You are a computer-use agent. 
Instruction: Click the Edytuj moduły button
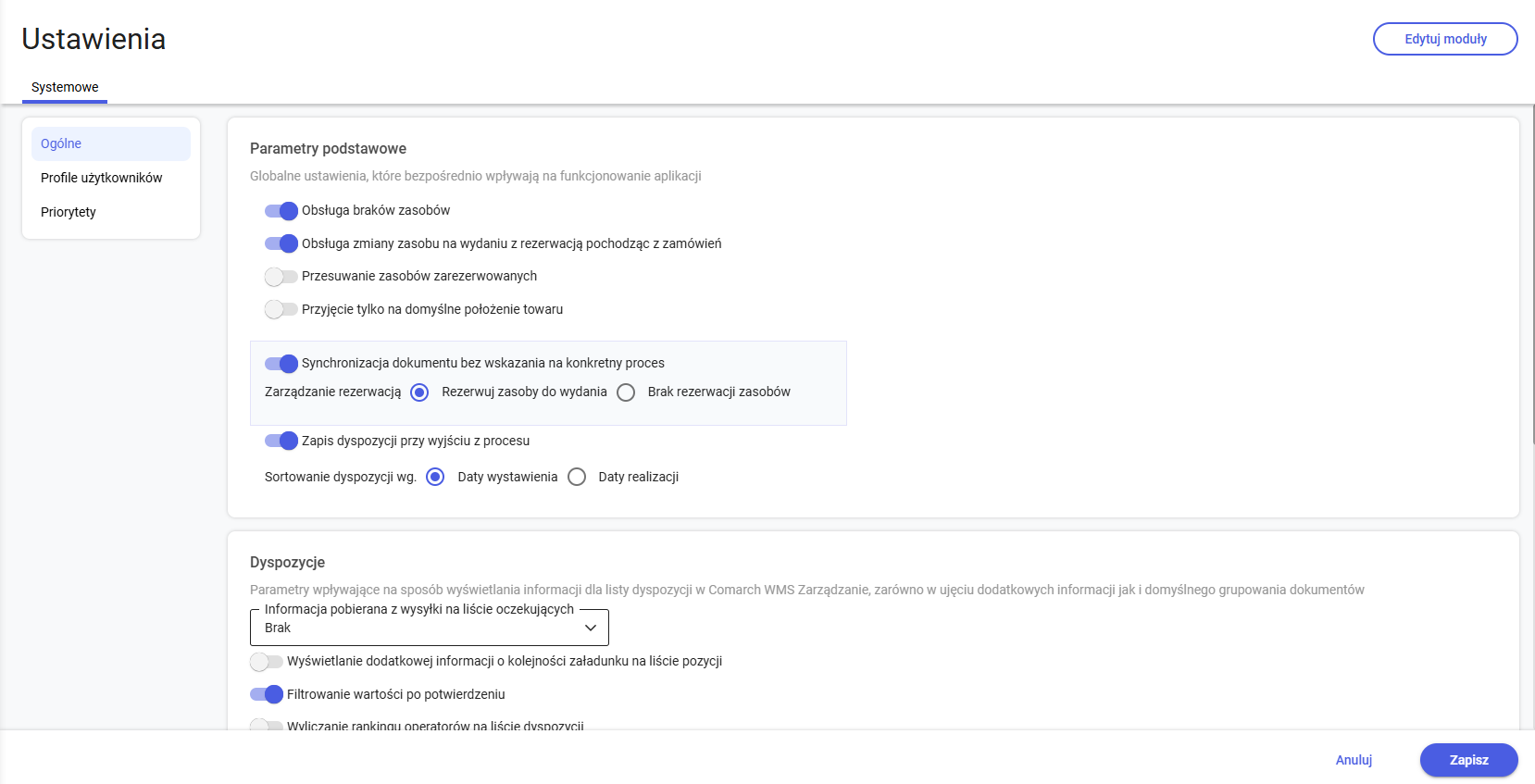[1445, 39]
